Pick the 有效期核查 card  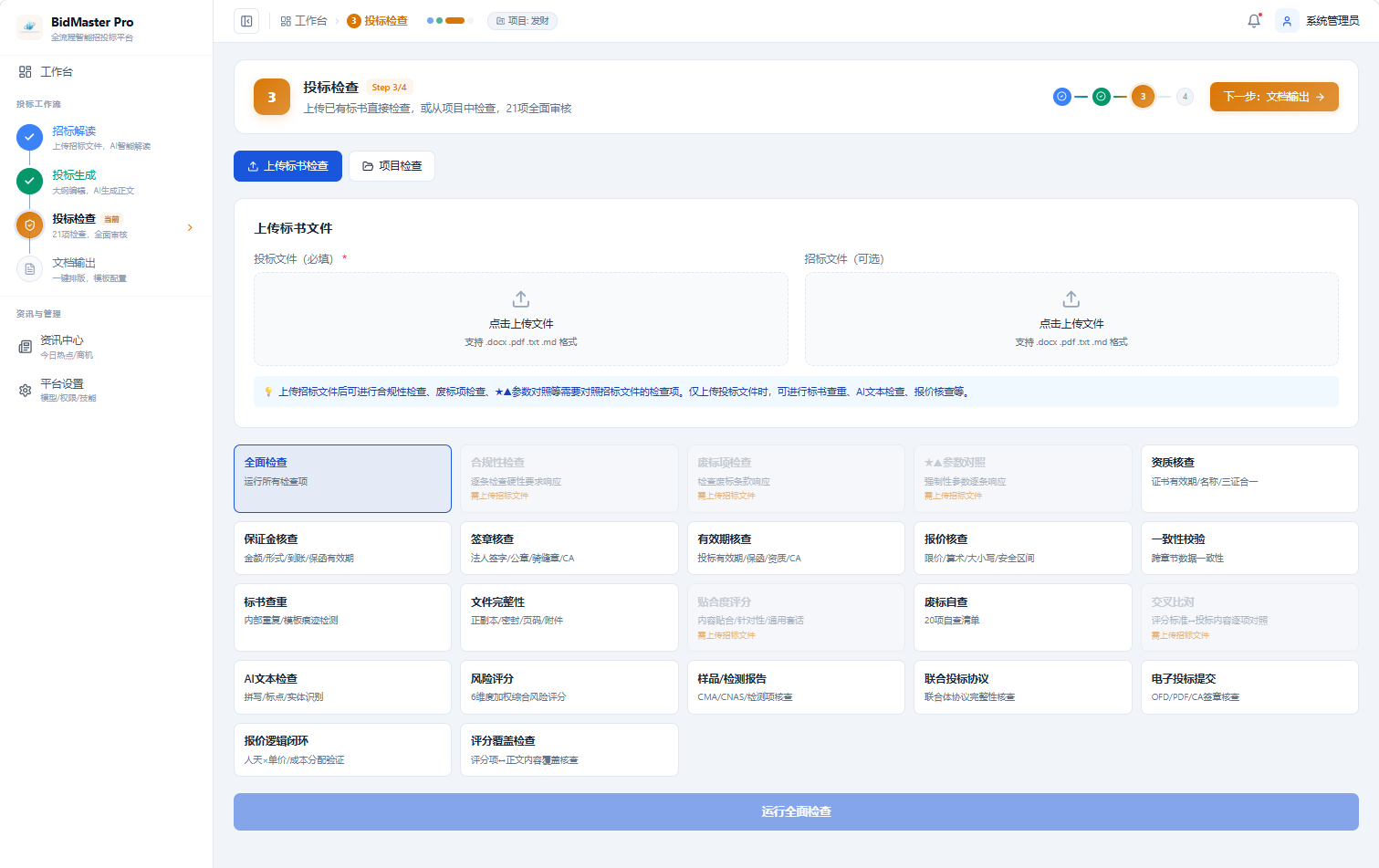pyautogui.click(x=796, y=548)
